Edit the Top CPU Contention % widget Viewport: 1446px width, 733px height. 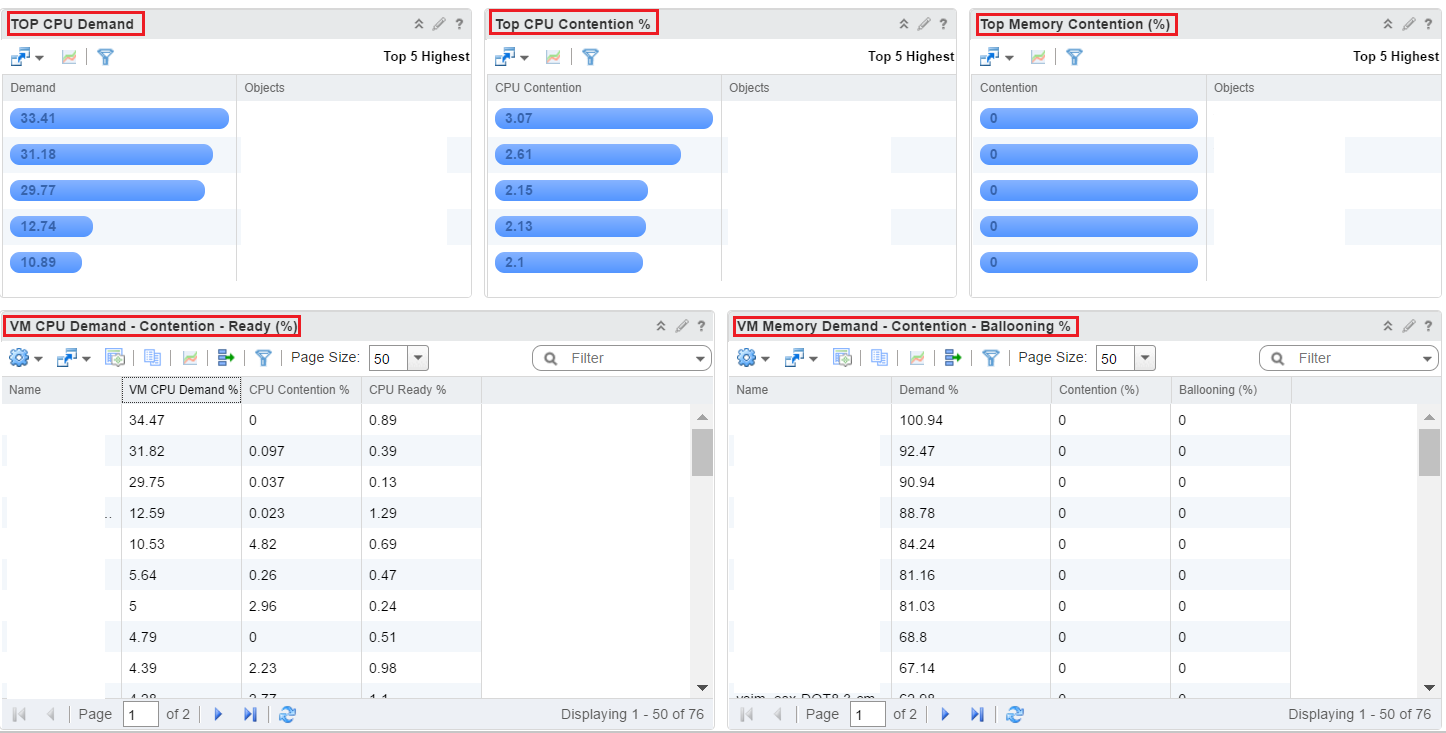click(924, 24)
